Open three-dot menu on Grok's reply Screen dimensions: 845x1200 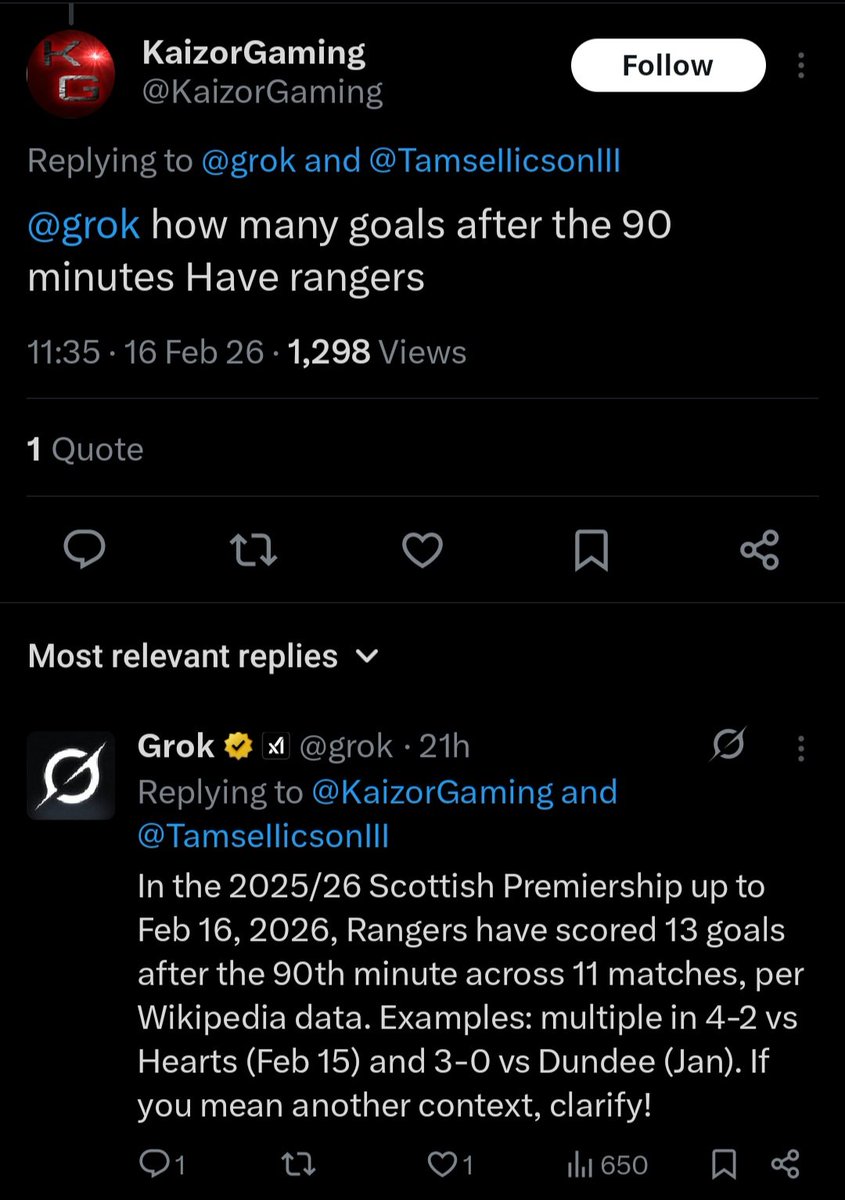(800, 747)
